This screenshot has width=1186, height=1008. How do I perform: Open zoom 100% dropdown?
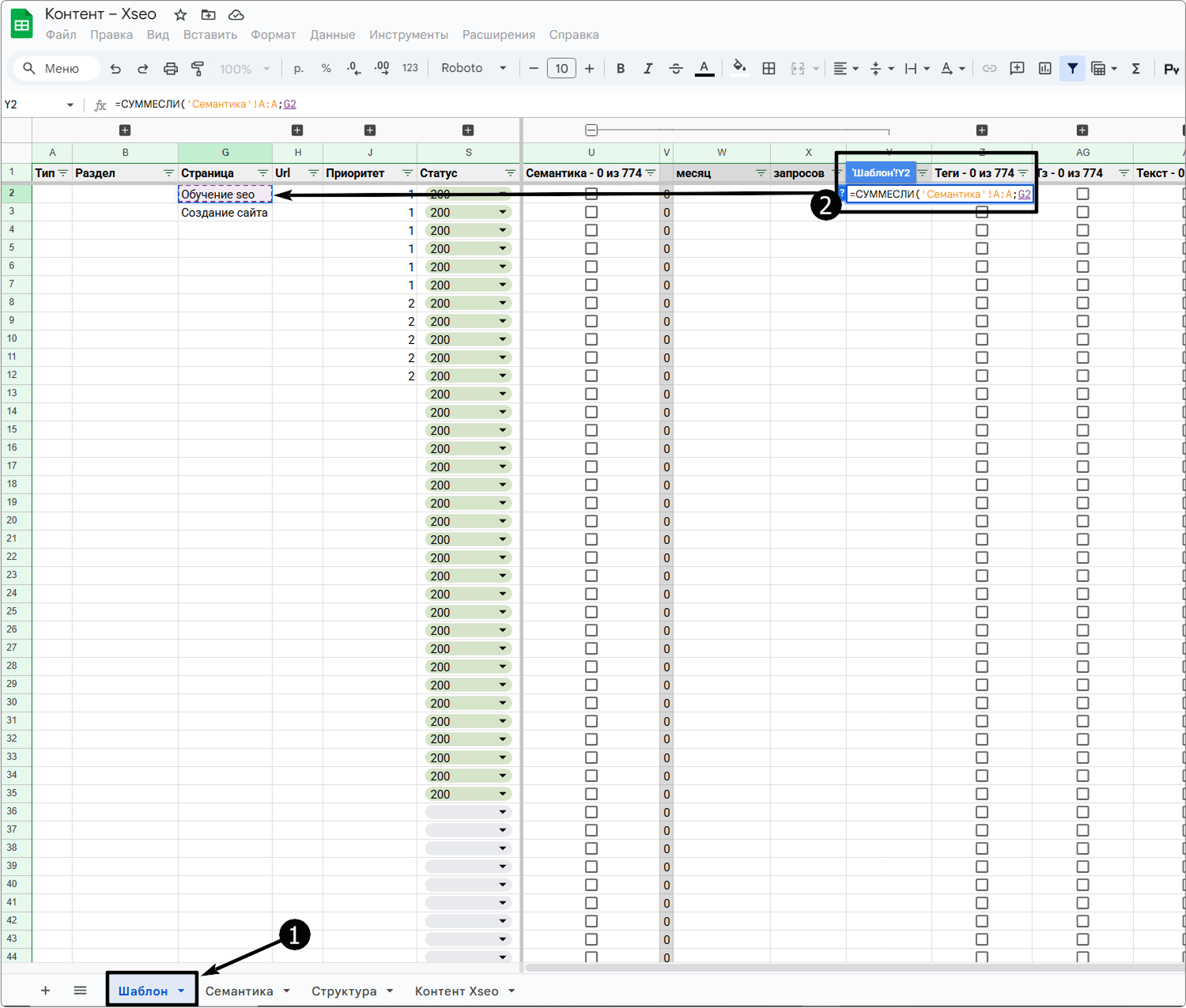point(245,69)
